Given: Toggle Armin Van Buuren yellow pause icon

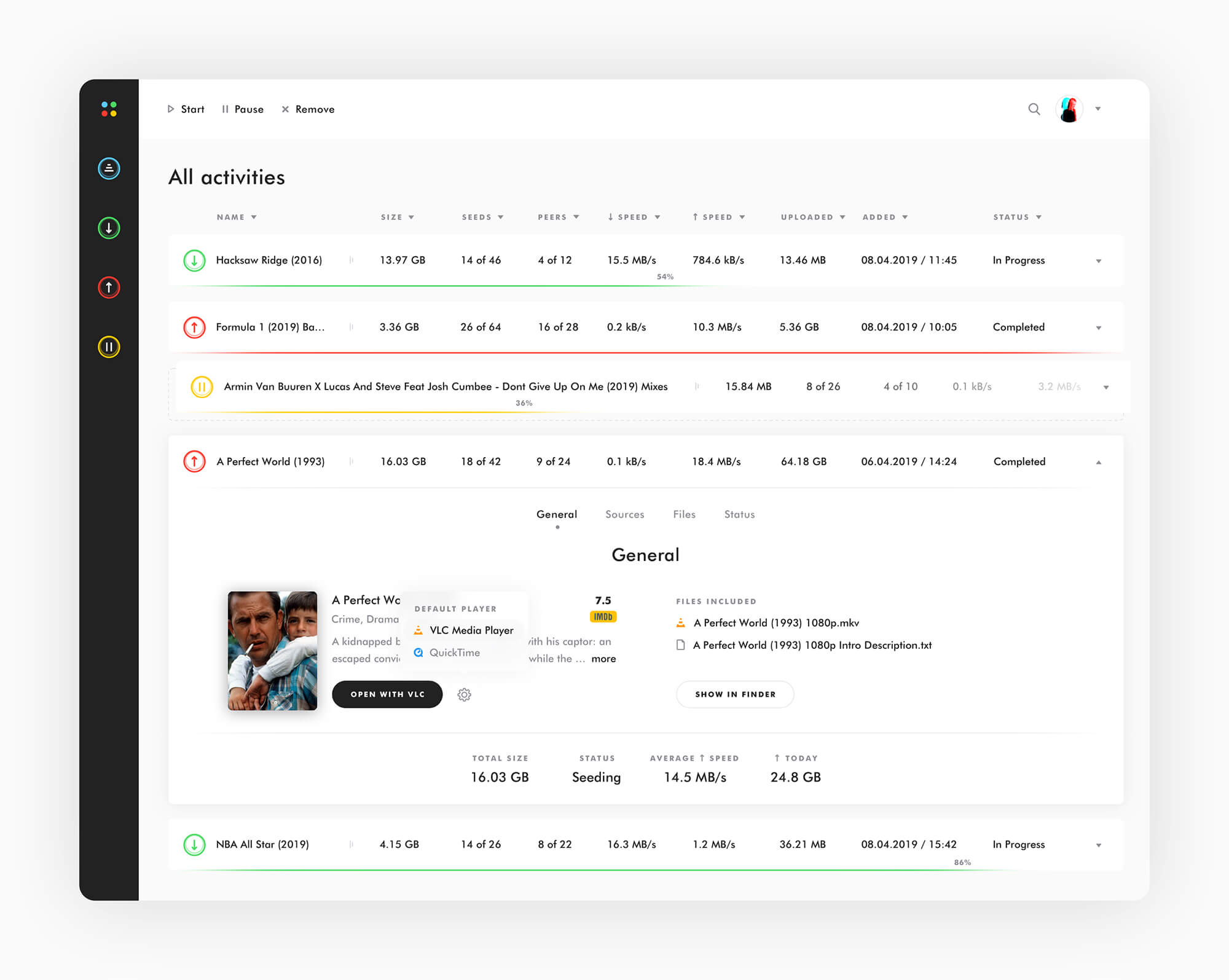Looking at the screenshot, I should (x=202, y=386).
